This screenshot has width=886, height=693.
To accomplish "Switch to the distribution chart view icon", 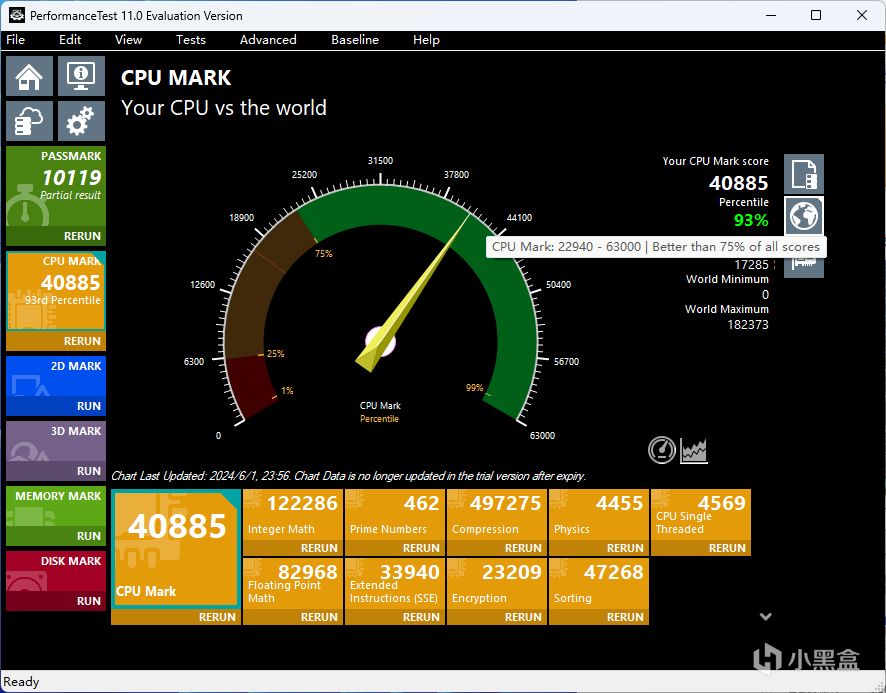I will pos(694,451).
